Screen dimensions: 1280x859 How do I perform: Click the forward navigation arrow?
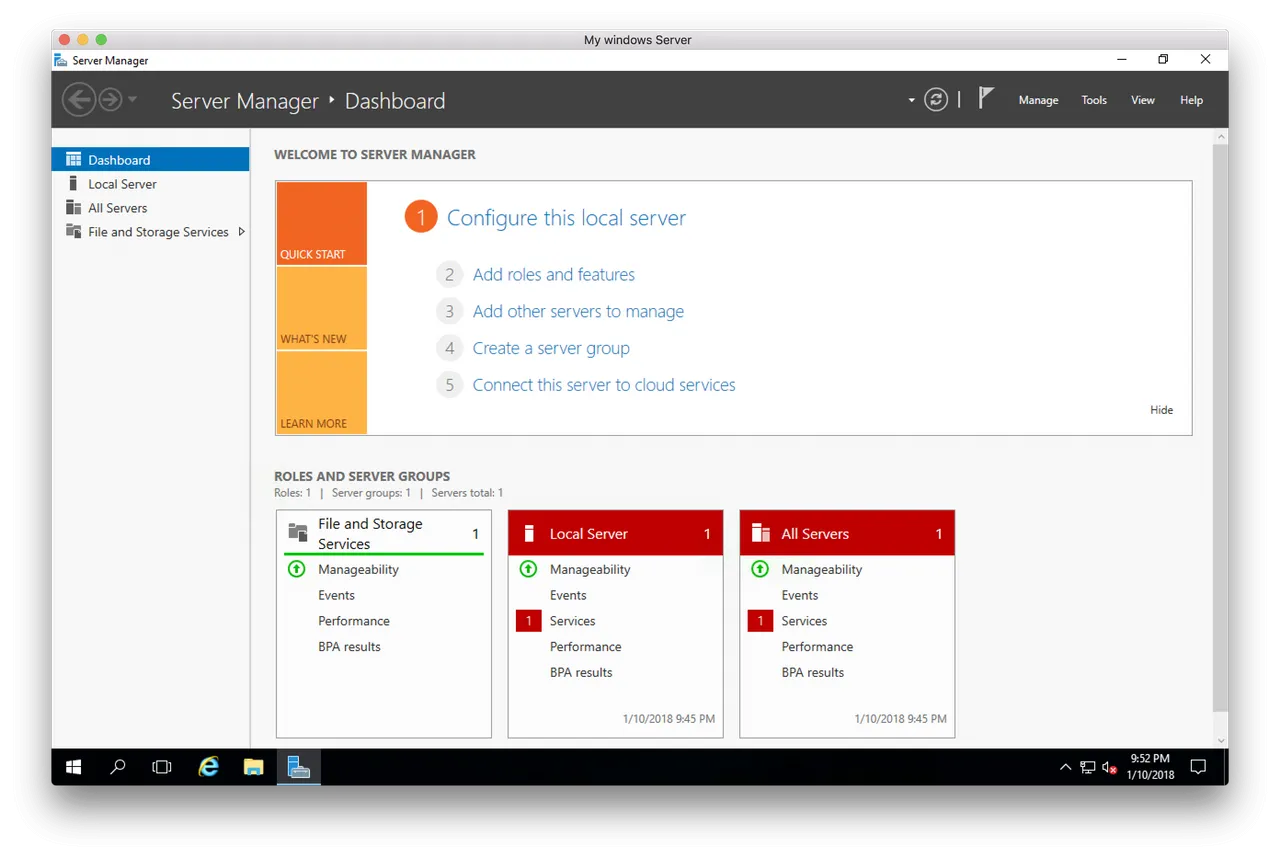(110, 100)
